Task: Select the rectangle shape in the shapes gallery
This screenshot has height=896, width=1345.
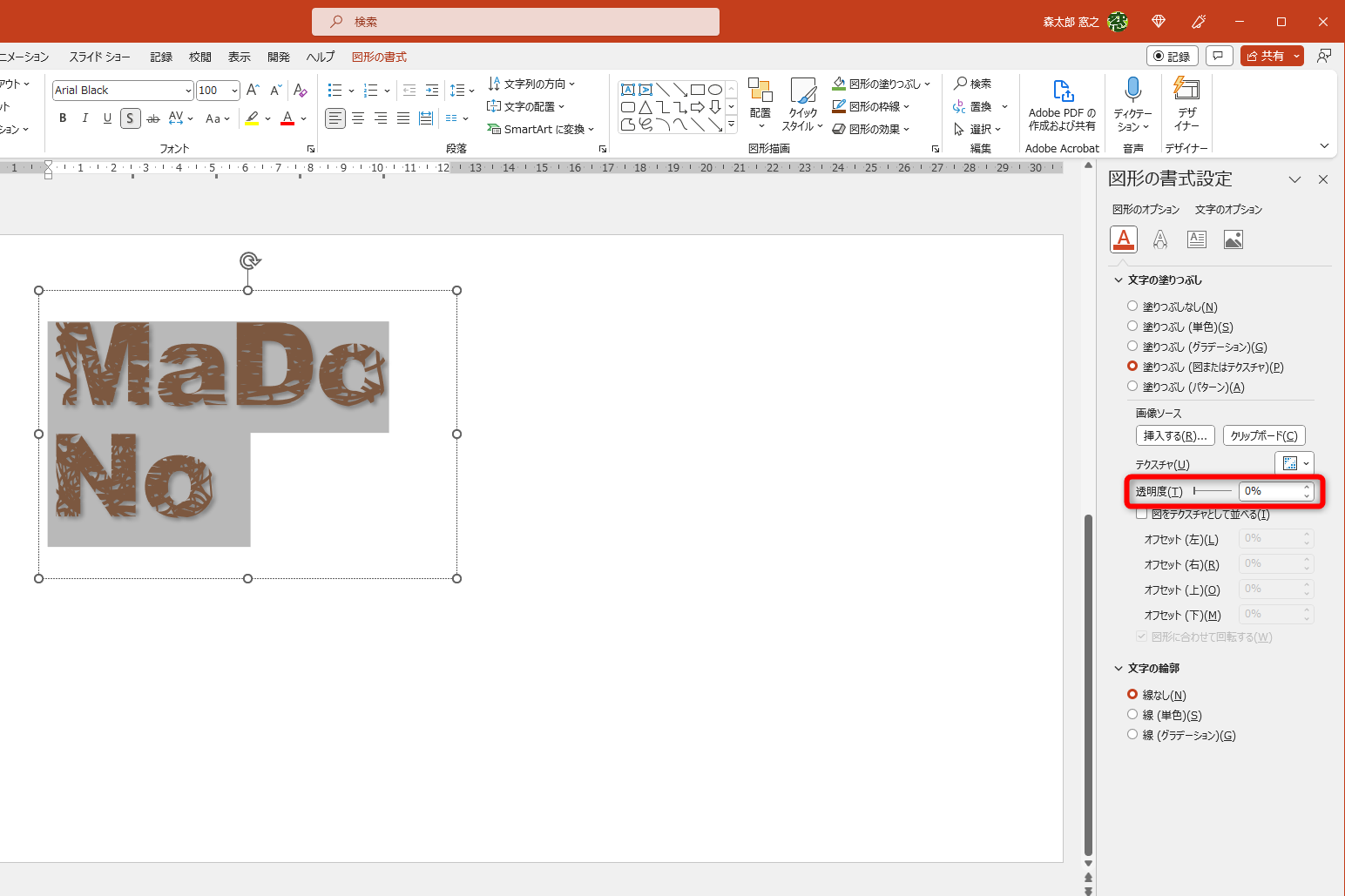Action: coord(698,90)
